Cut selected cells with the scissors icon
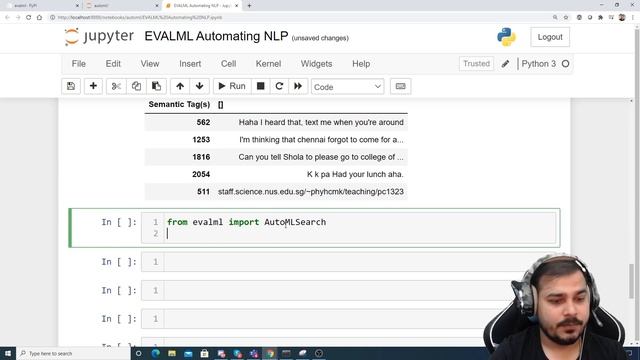 click(116, 86)
